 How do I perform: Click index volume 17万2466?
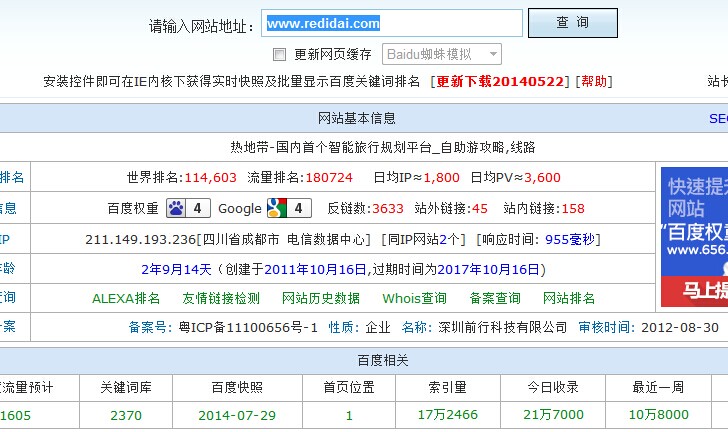pos(448,414)
